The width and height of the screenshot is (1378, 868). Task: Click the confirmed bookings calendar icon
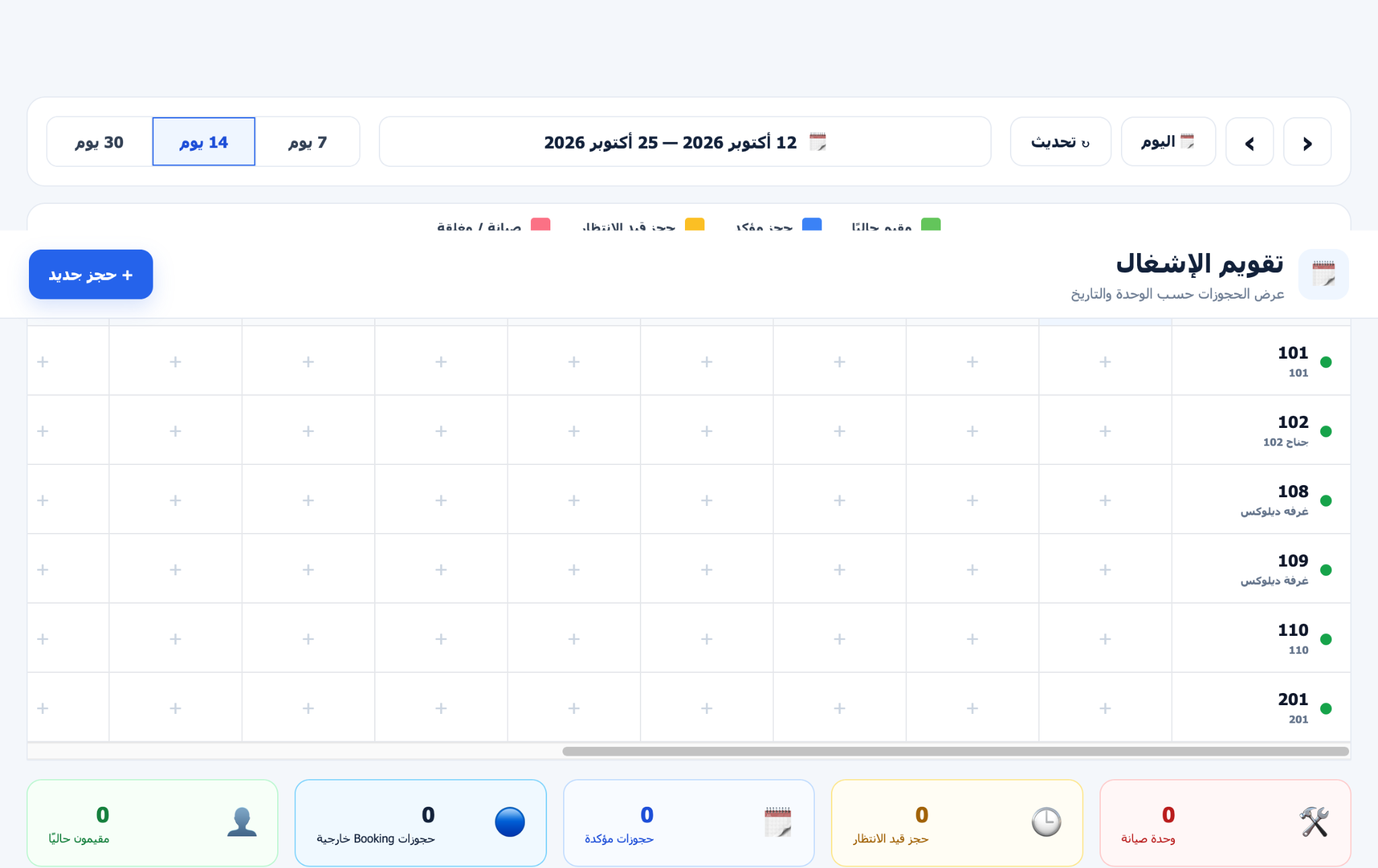click(x=778, y=822)
